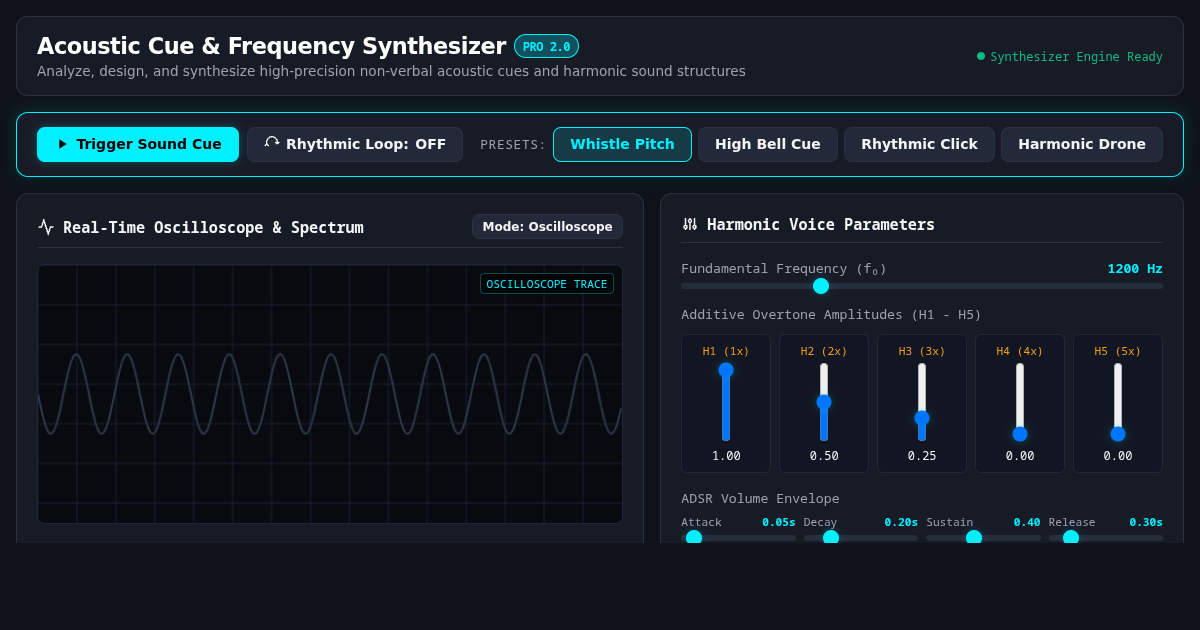Click the loop arrow icon beside Rhythmic Loop
Image resolution: width=1200 pixels, height=630 pixels.
pos(272,143)
